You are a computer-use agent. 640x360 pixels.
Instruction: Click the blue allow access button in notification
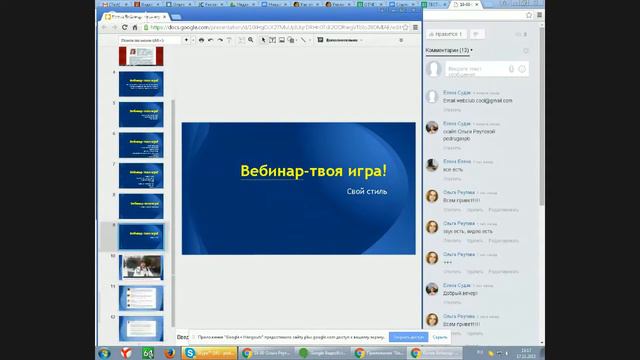click(409, 337)
